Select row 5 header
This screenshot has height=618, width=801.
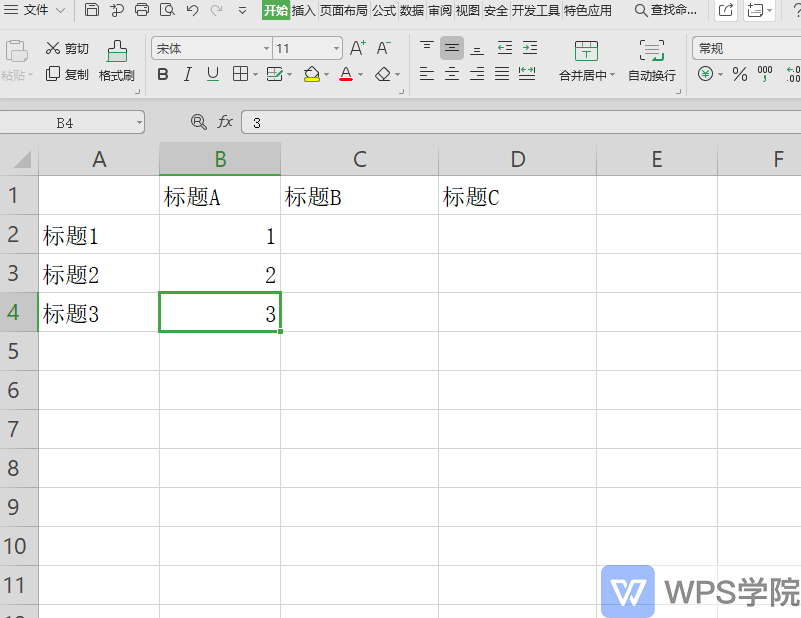(19, 351)
